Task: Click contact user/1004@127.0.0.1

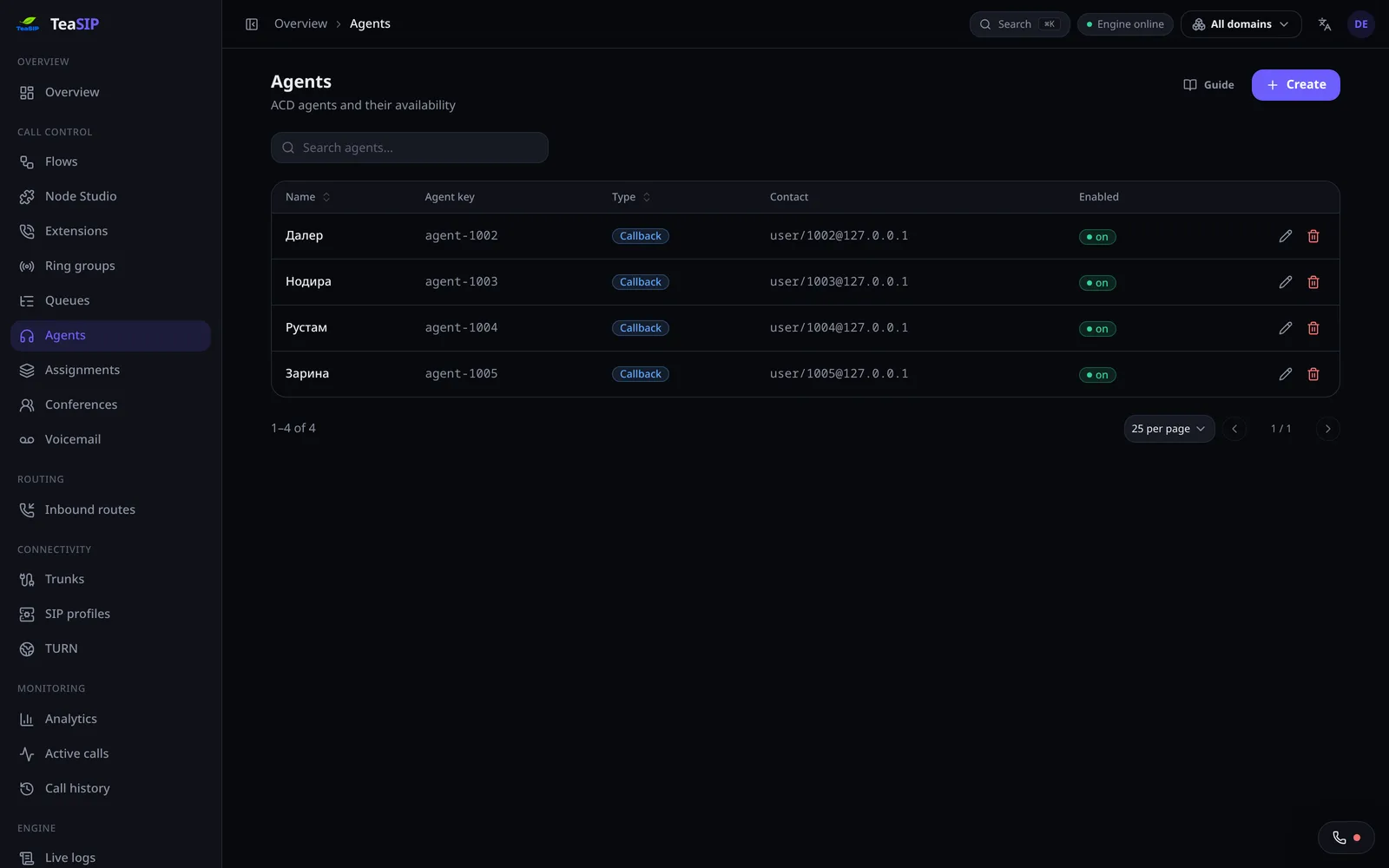Action: click(x=839, y=328)
